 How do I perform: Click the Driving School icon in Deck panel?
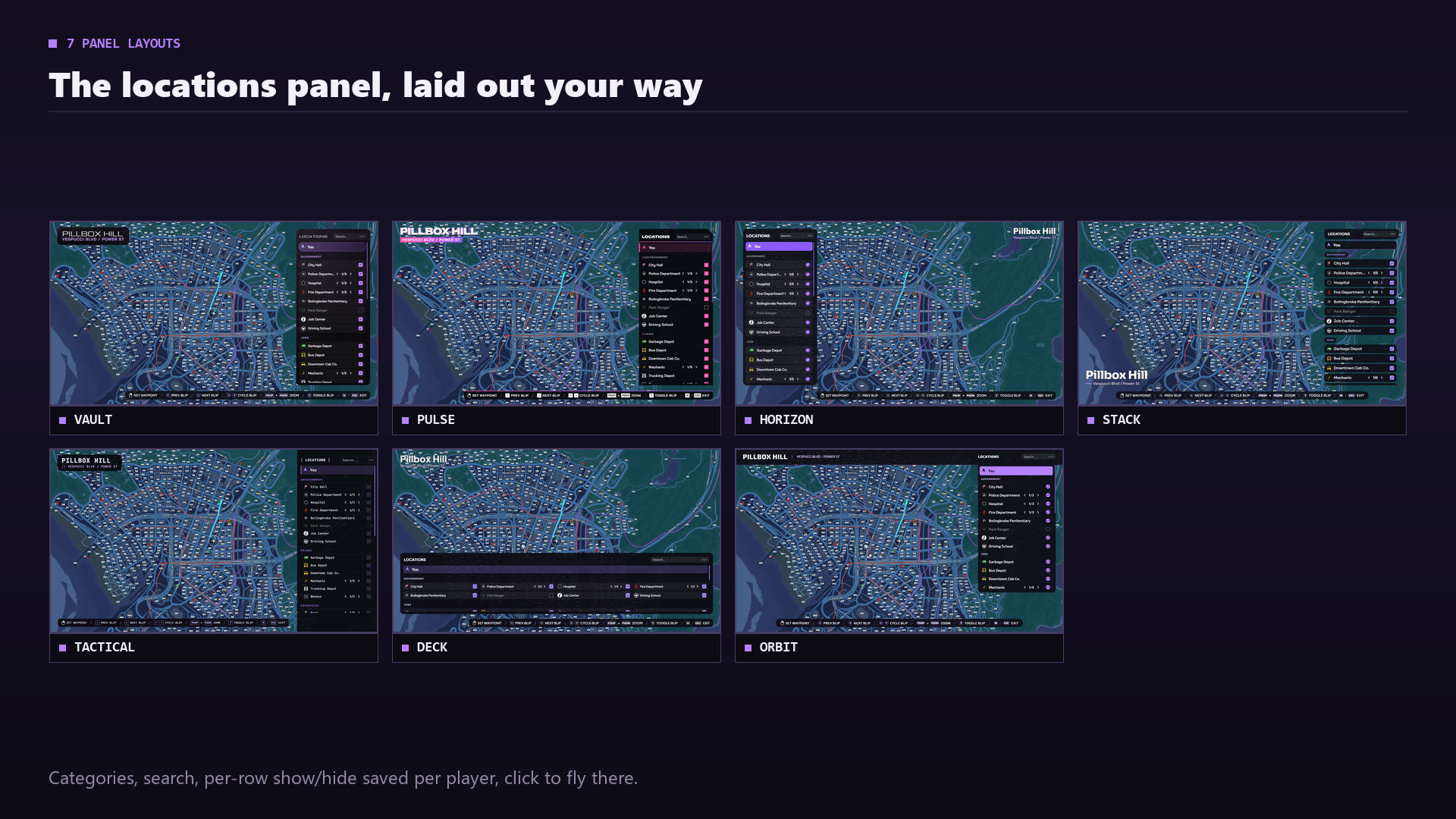(x=636, y=595)
